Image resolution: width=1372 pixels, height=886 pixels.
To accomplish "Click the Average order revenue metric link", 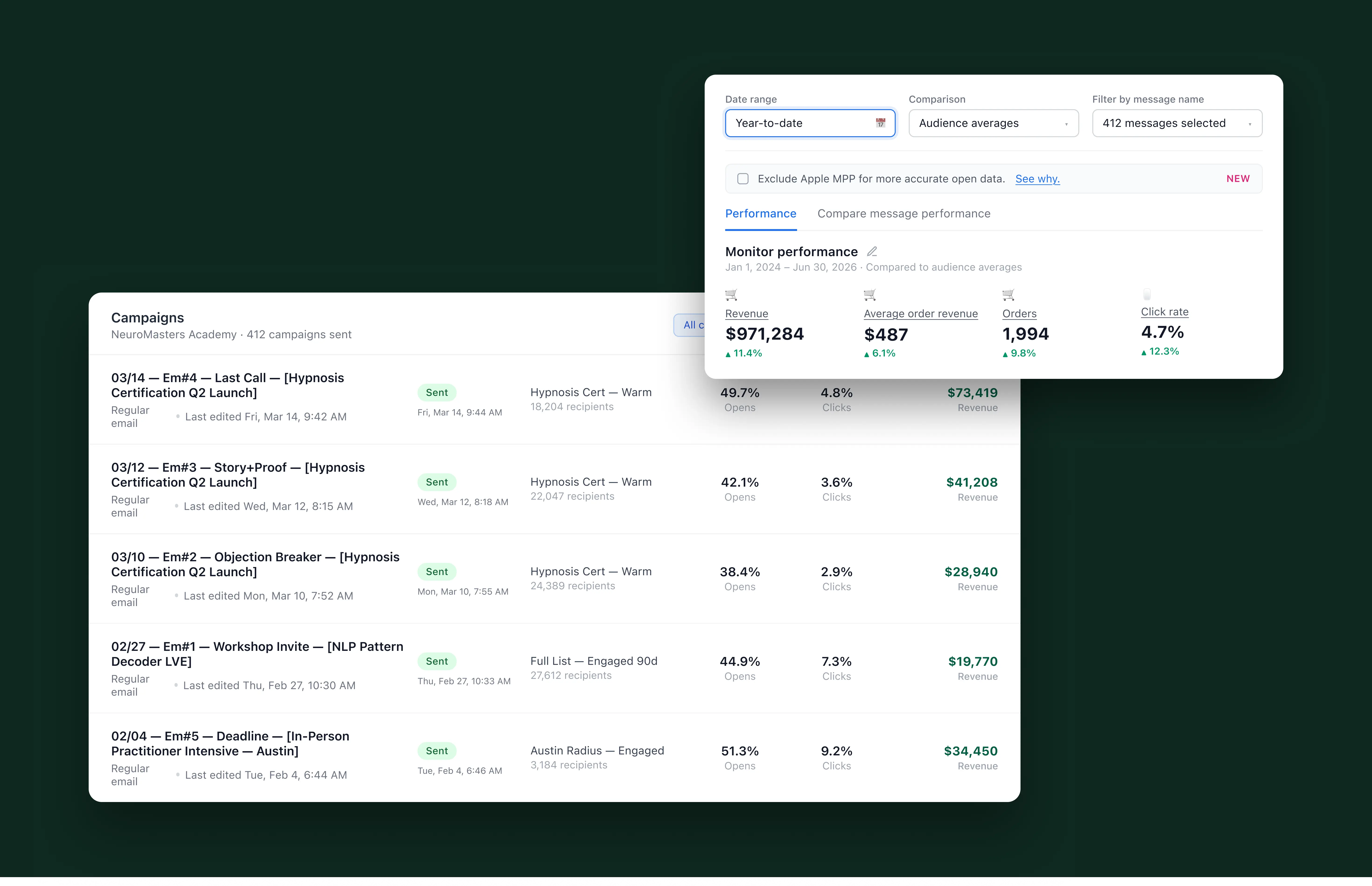I will [920, 314].
